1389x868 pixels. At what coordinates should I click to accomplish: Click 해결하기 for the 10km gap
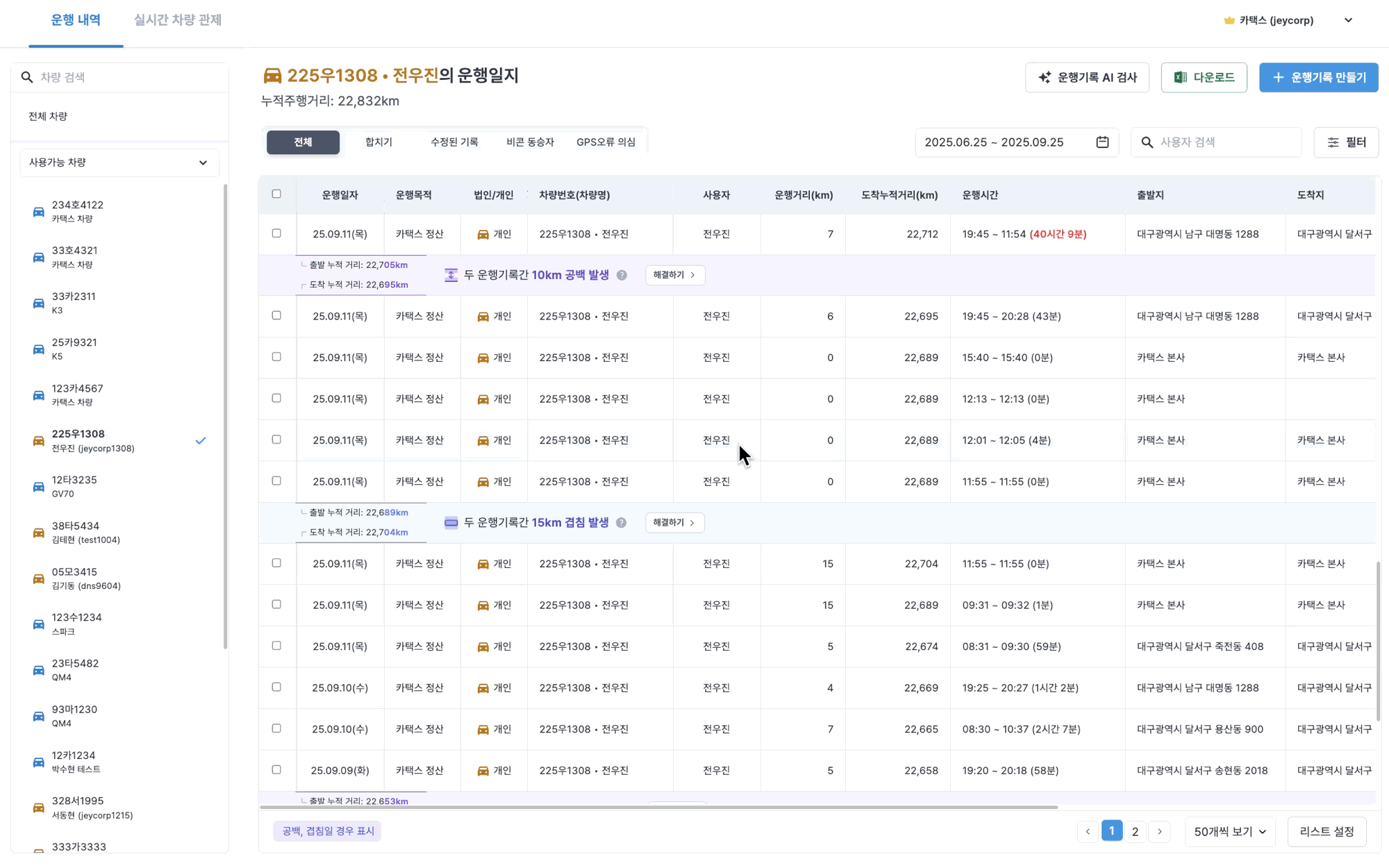(674, 275)
